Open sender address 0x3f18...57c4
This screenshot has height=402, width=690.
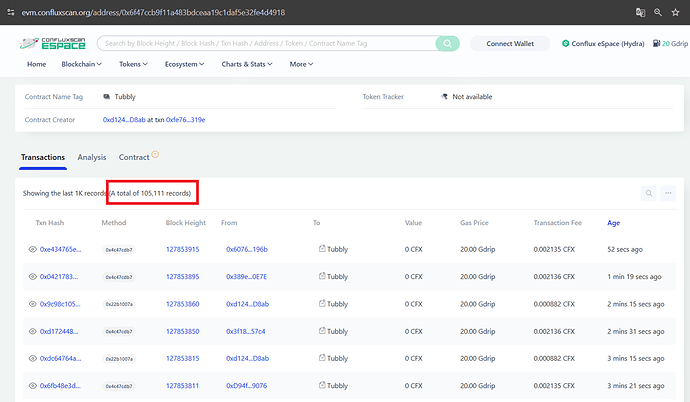[246, 331]
